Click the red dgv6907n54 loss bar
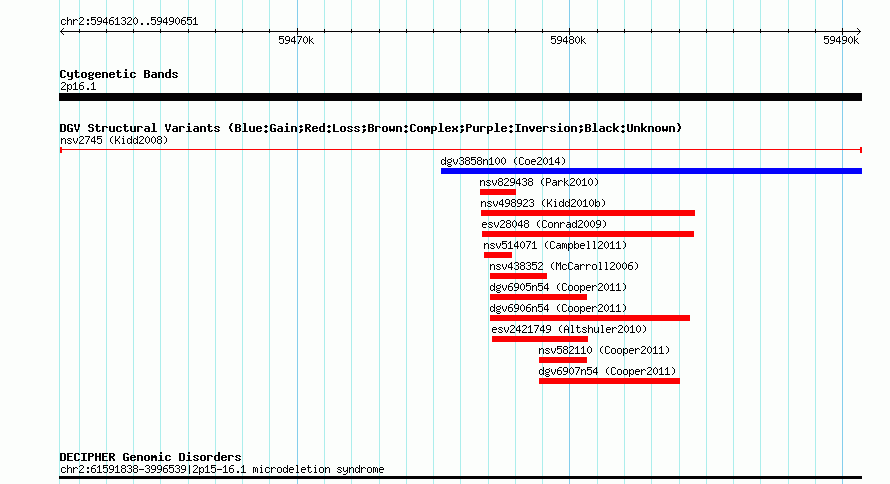890x484 pixels. pyautogui.click(x=609, y=381)
